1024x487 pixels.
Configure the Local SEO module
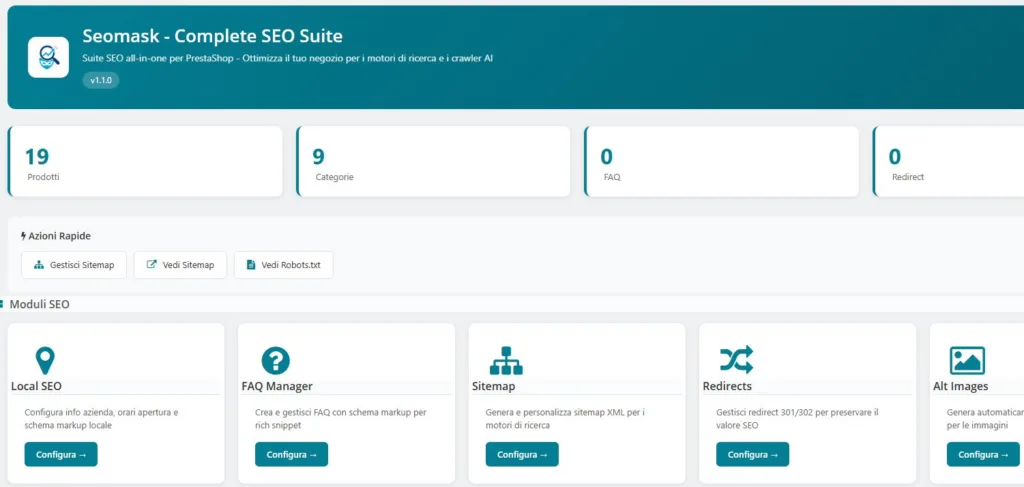tap(61, 454)
